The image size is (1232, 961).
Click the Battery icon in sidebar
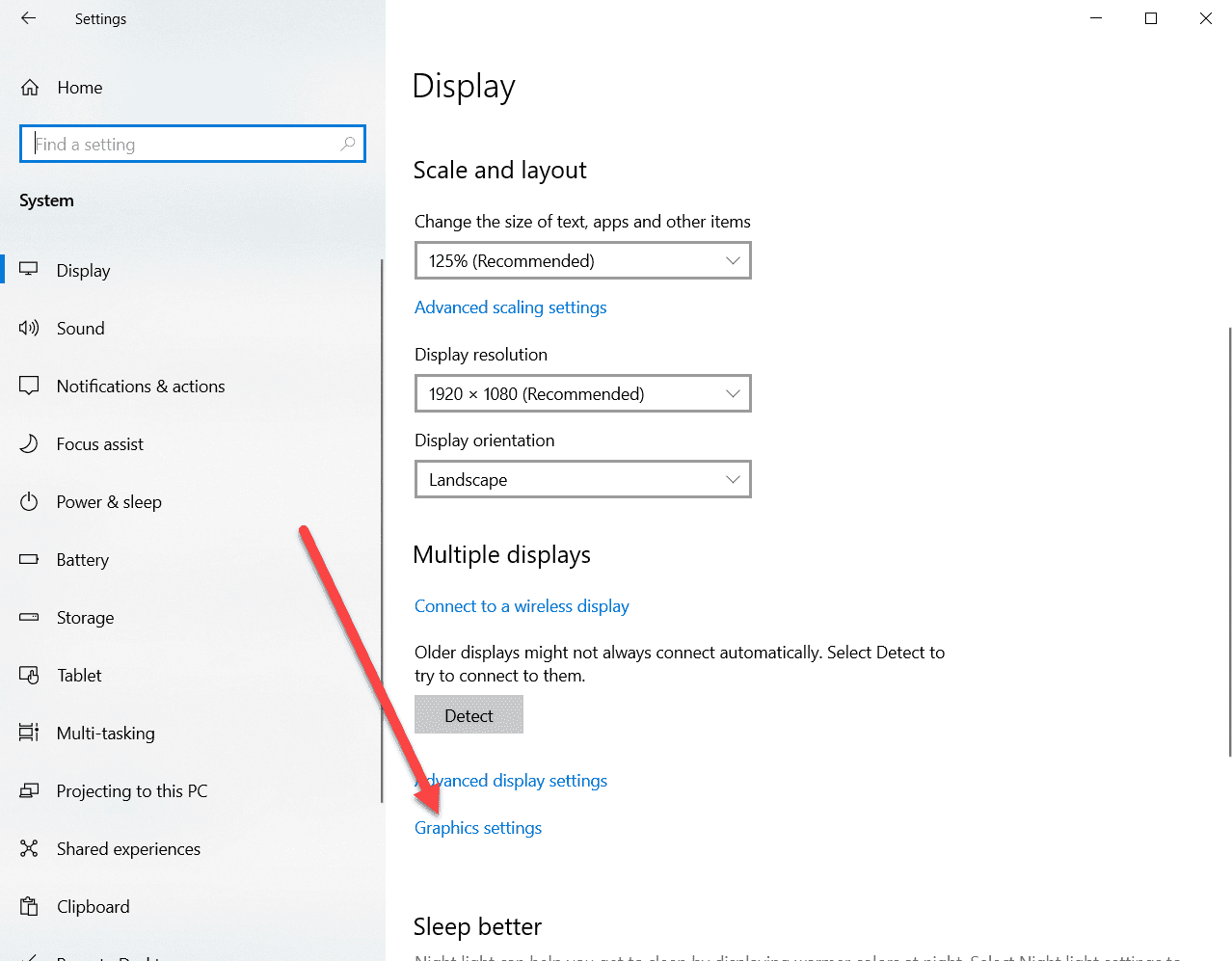tap(29, 560)
